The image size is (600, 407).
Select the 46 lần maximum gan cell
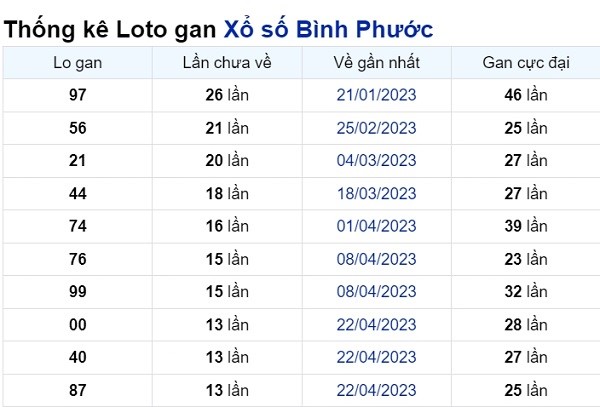[x=526, y=95]
